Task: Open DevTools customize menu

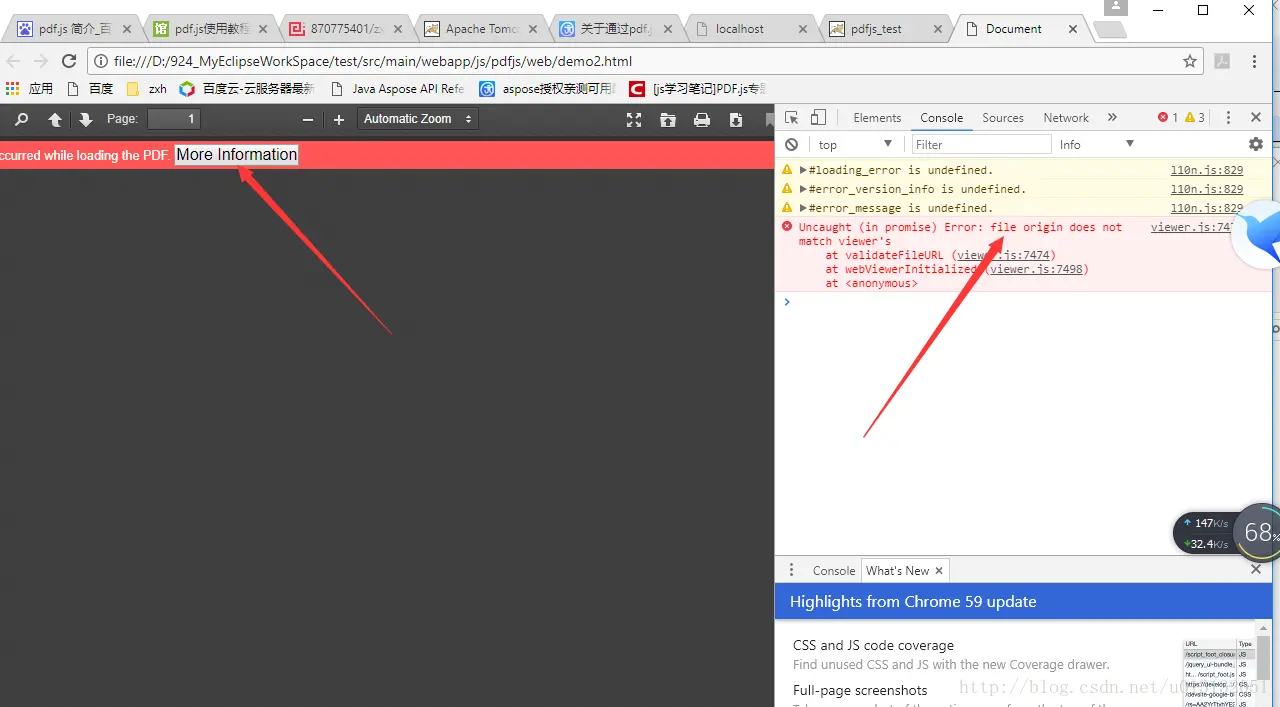Action: point(1229,117)
